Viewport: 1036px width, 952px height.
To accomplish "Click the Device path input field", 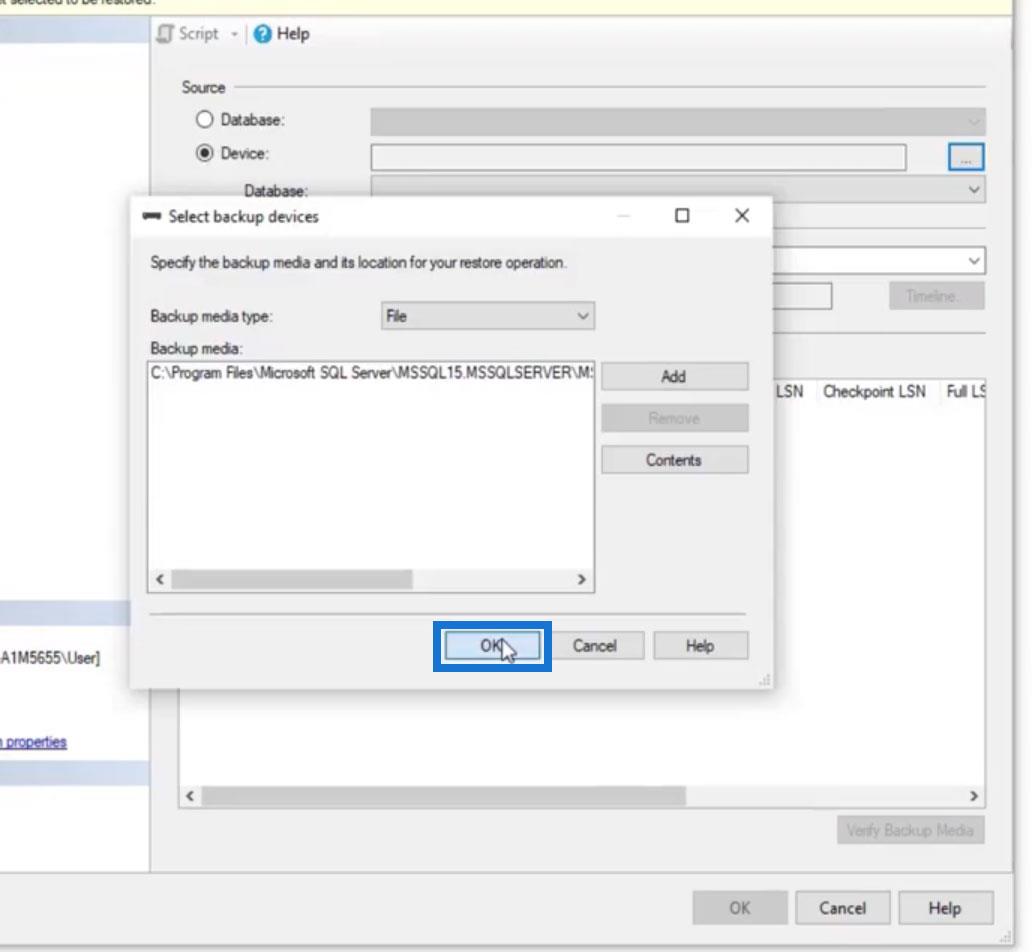I will tap(638, 157).
